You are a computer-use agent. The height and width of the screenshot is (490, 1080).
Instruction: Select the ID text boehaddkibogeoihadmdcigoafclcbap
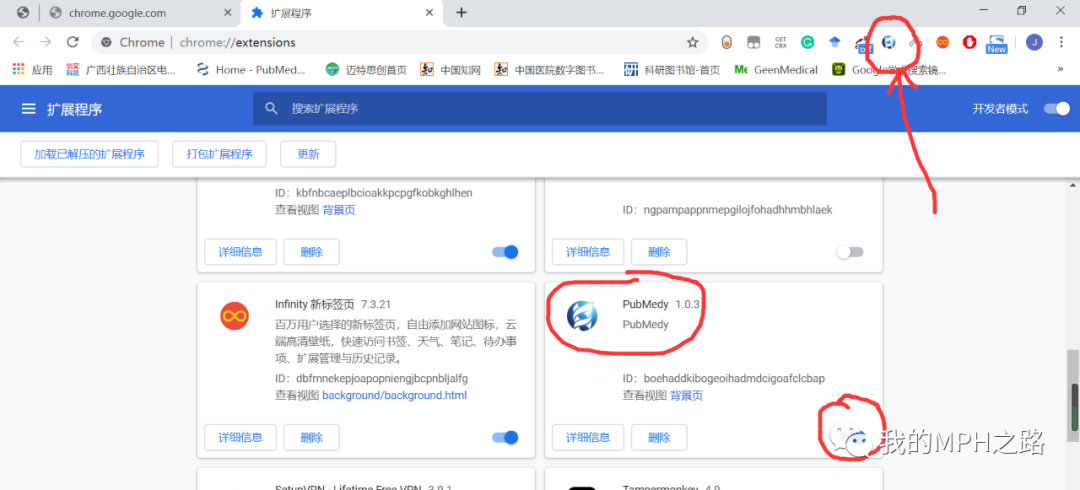tap(734, 378)
